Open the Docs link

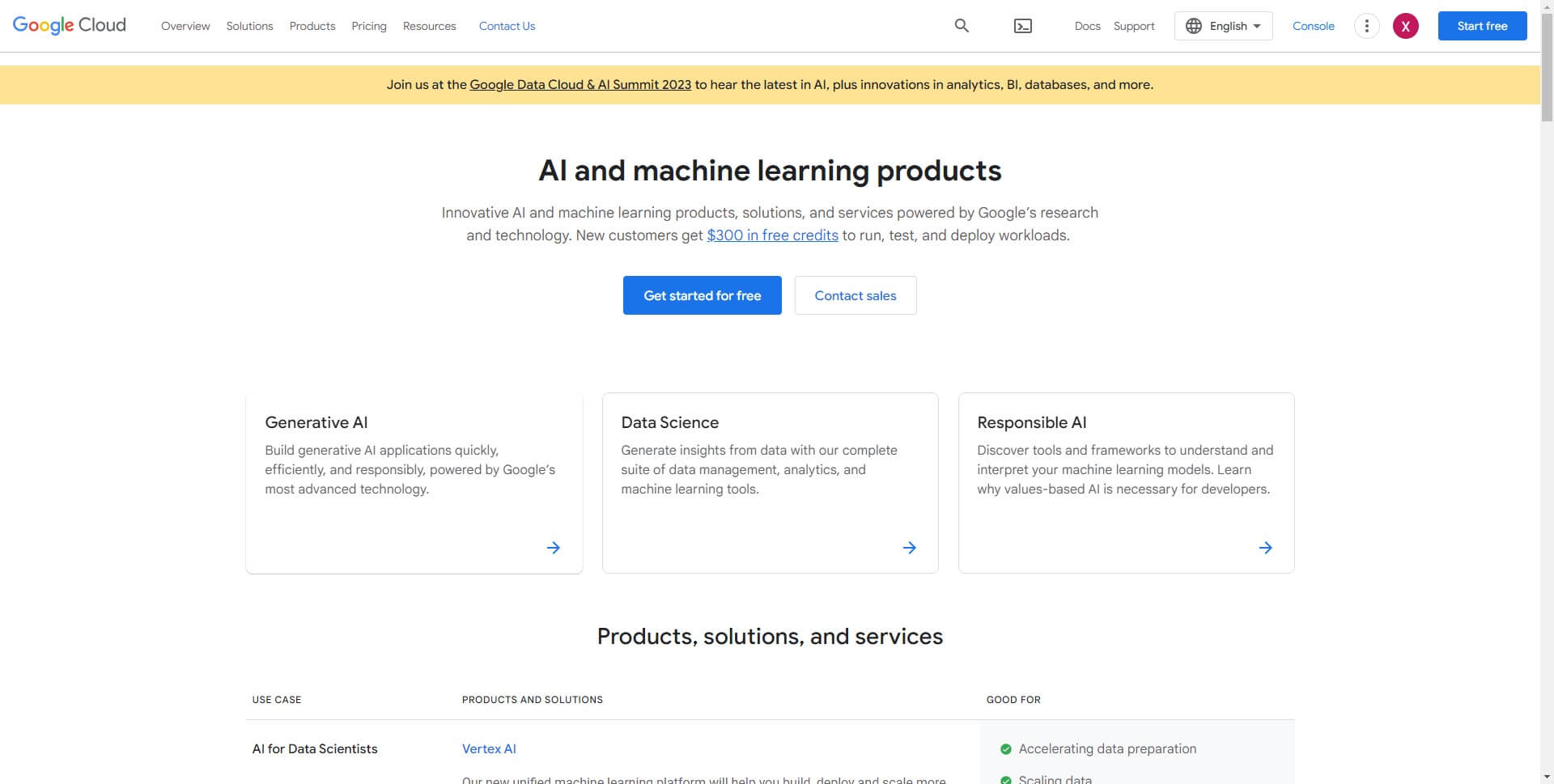(x=1088, y=26)
